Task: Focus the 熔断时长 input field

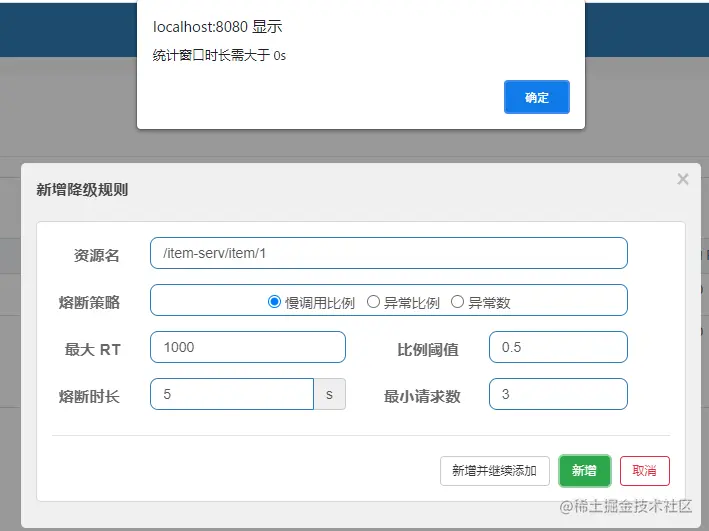Action: 232,394
